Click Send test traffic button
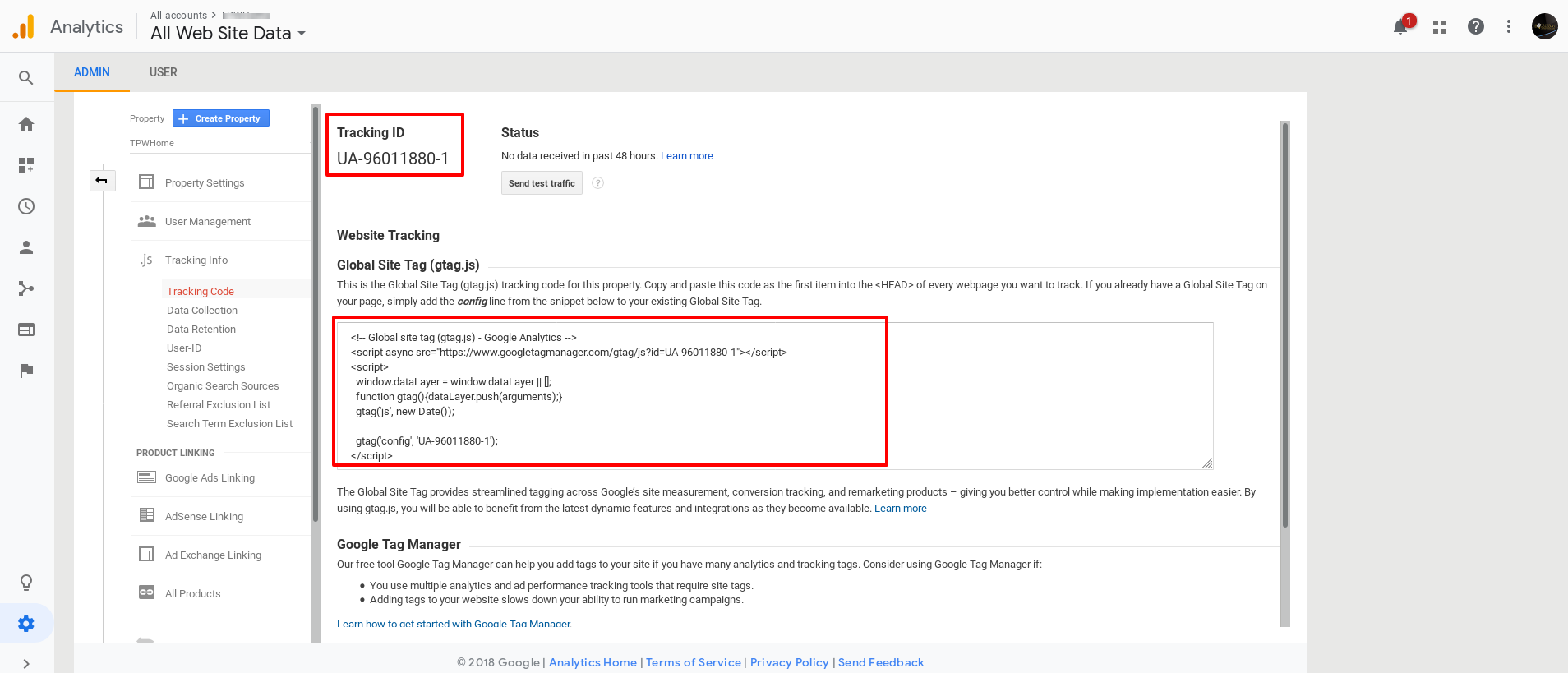The image size is (1568, 673). (x=542, y=183)
